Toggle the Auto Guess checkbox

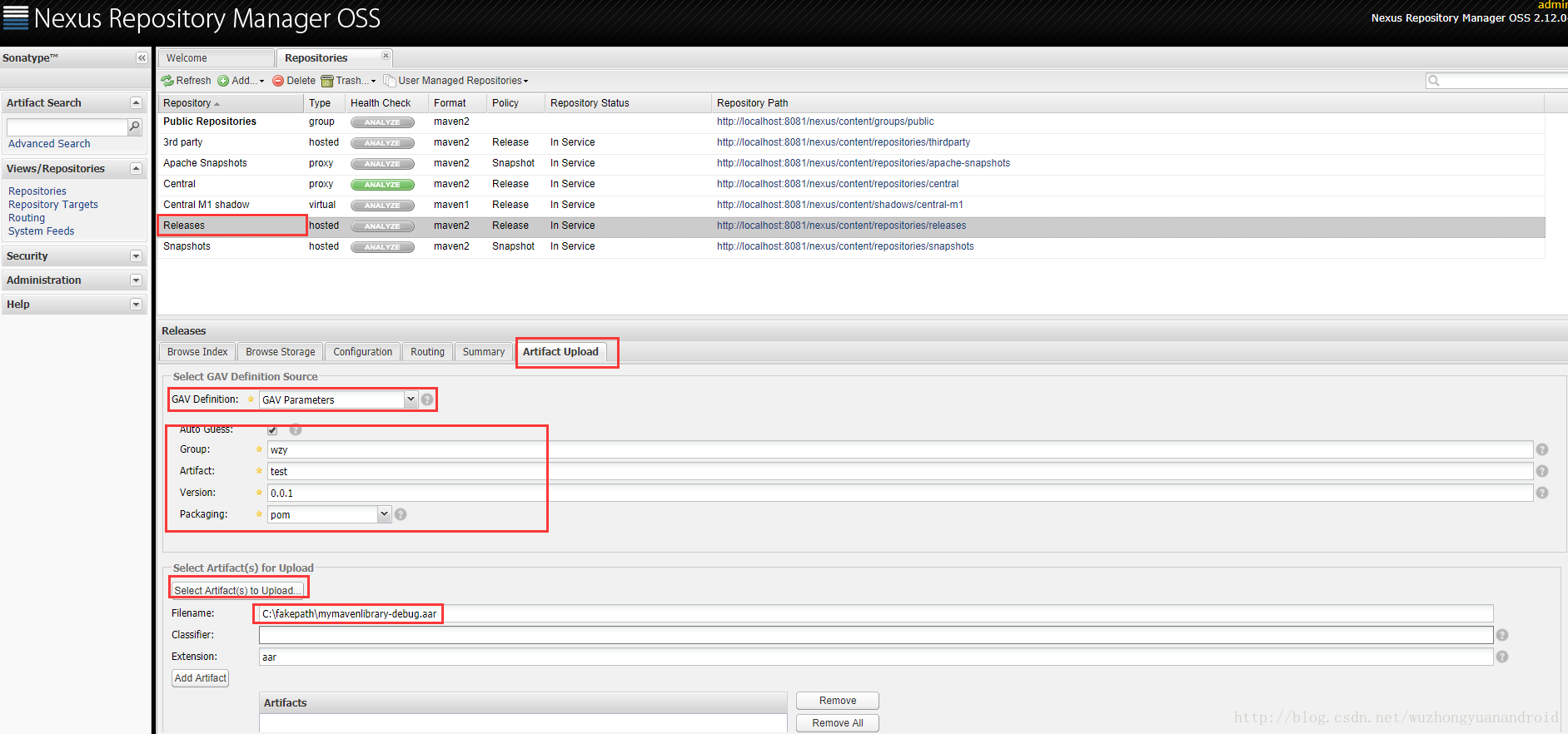[x=272, y=430]
